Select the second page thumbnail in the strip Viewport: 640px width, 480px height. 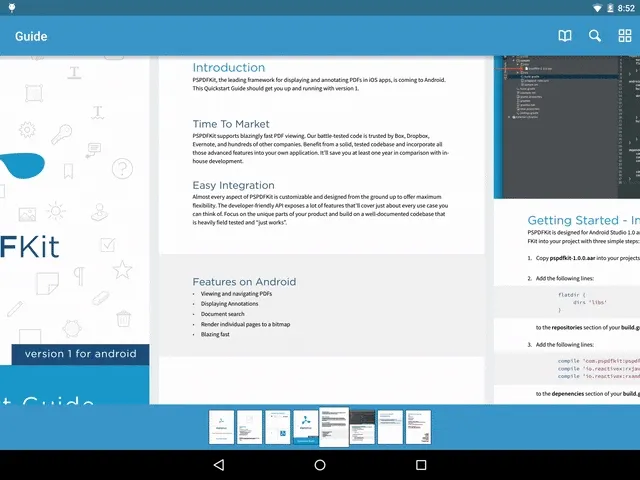coord(249,427)
